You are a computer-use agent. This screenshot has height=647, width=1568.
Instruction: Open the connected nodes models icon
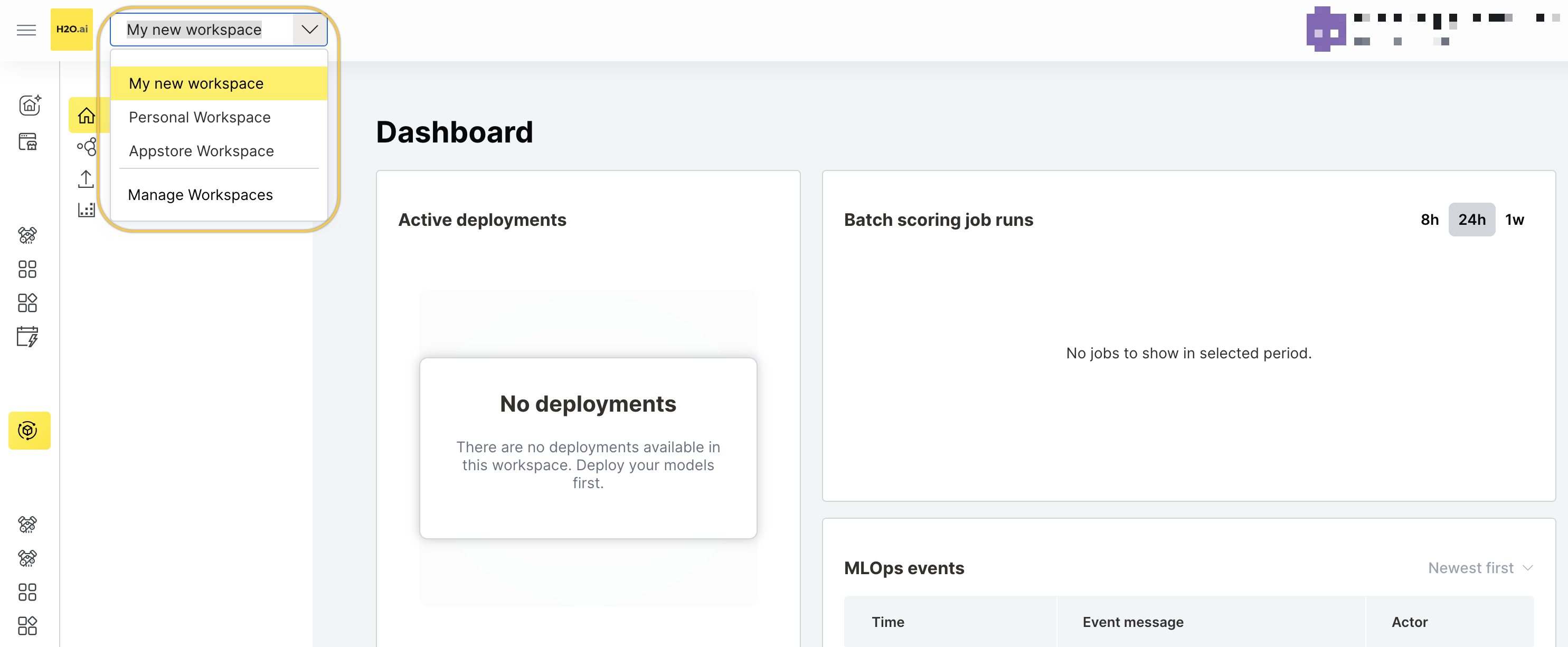87,147
